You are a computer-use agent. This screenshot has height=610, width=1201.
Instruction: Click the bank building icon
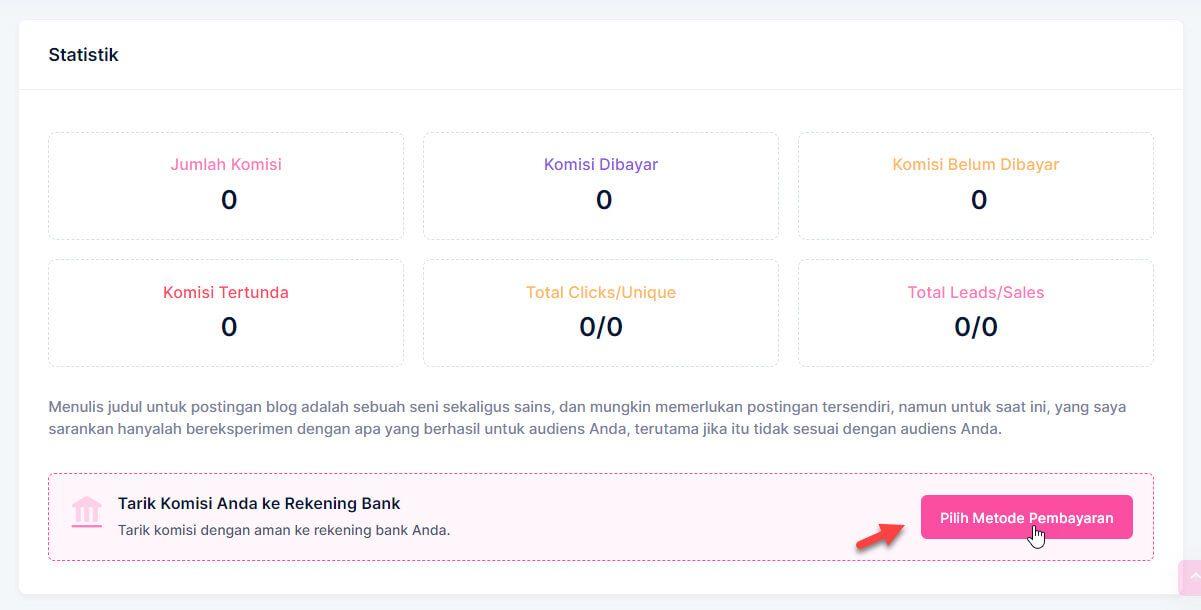[87, 511]
